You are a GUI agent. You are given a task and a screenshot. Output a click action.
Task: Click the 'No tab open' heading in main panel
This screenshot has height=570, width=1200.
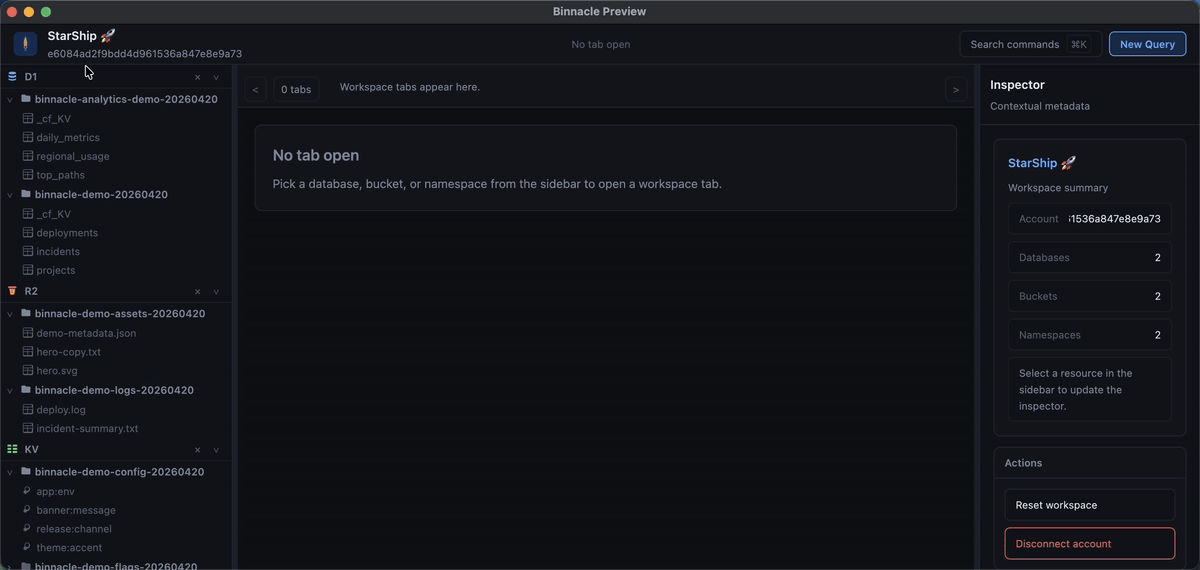point(316,155)
